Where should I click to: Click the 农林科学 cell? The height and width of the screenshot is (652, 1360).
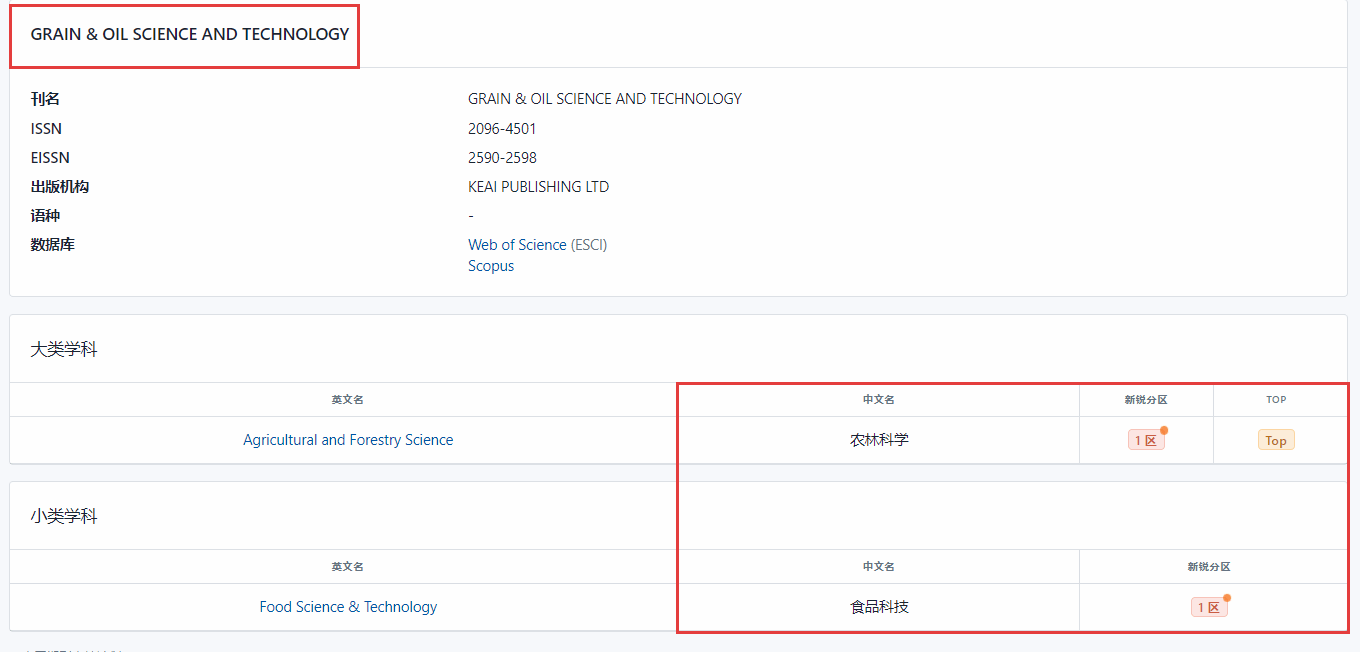tap(879, 440)
